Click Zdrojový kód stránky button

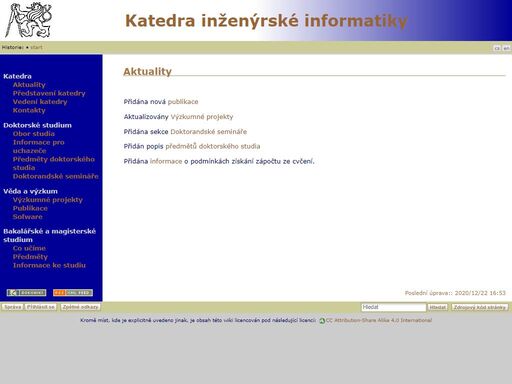tap(480, 307)
